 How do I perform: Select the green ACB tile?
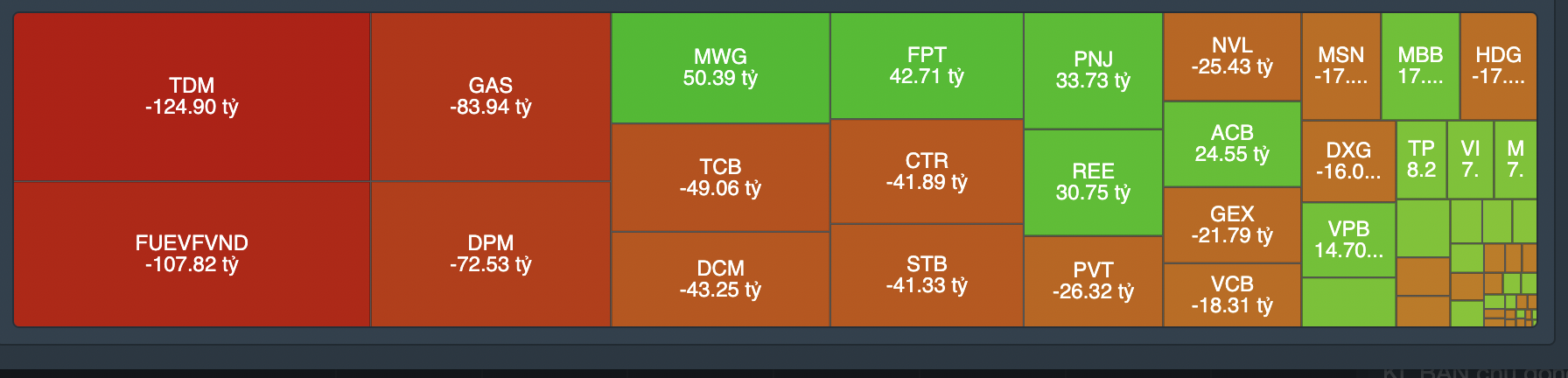pyautogui.click(x=1232, y=143)
